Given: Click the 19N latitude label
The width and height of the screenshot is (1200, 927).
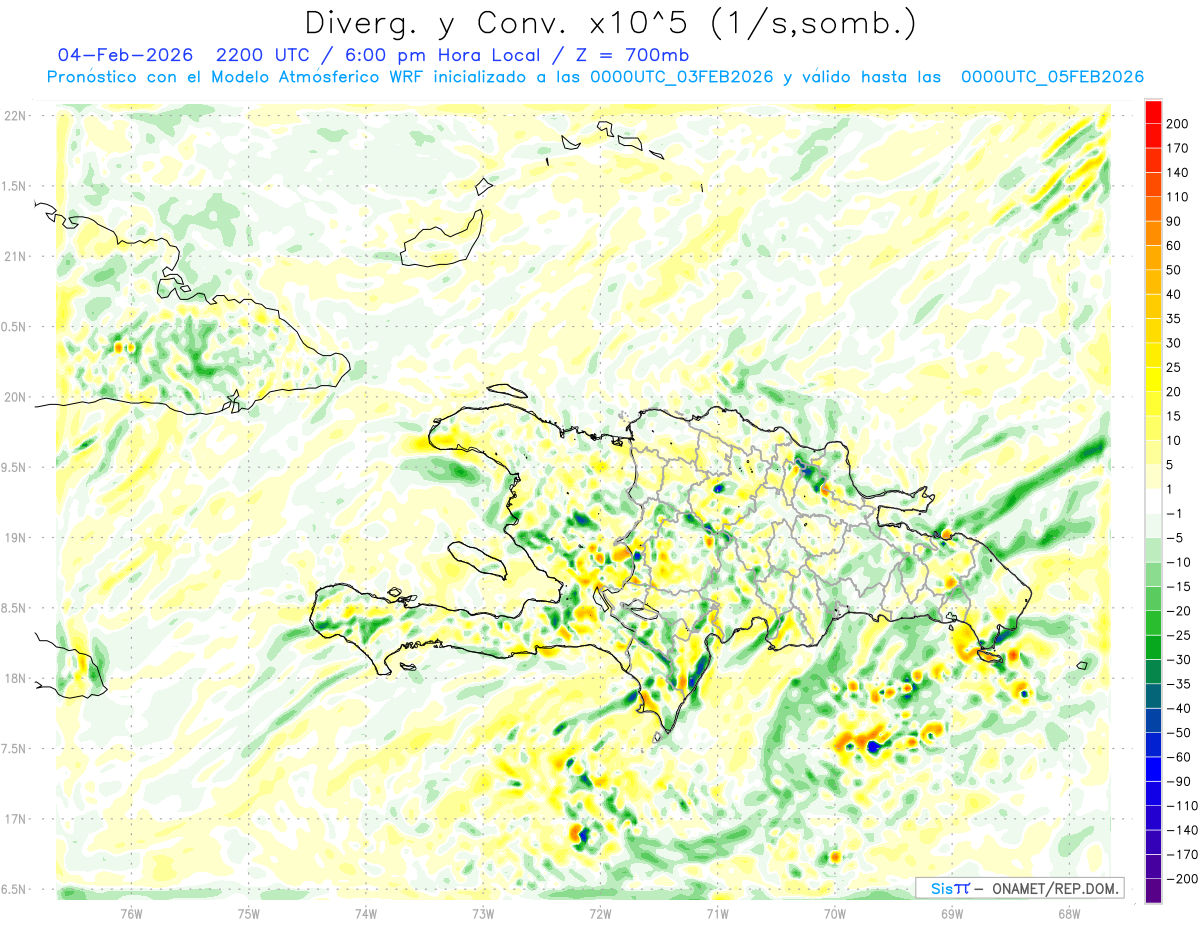Looking at the screenshot, I should 14,538.
